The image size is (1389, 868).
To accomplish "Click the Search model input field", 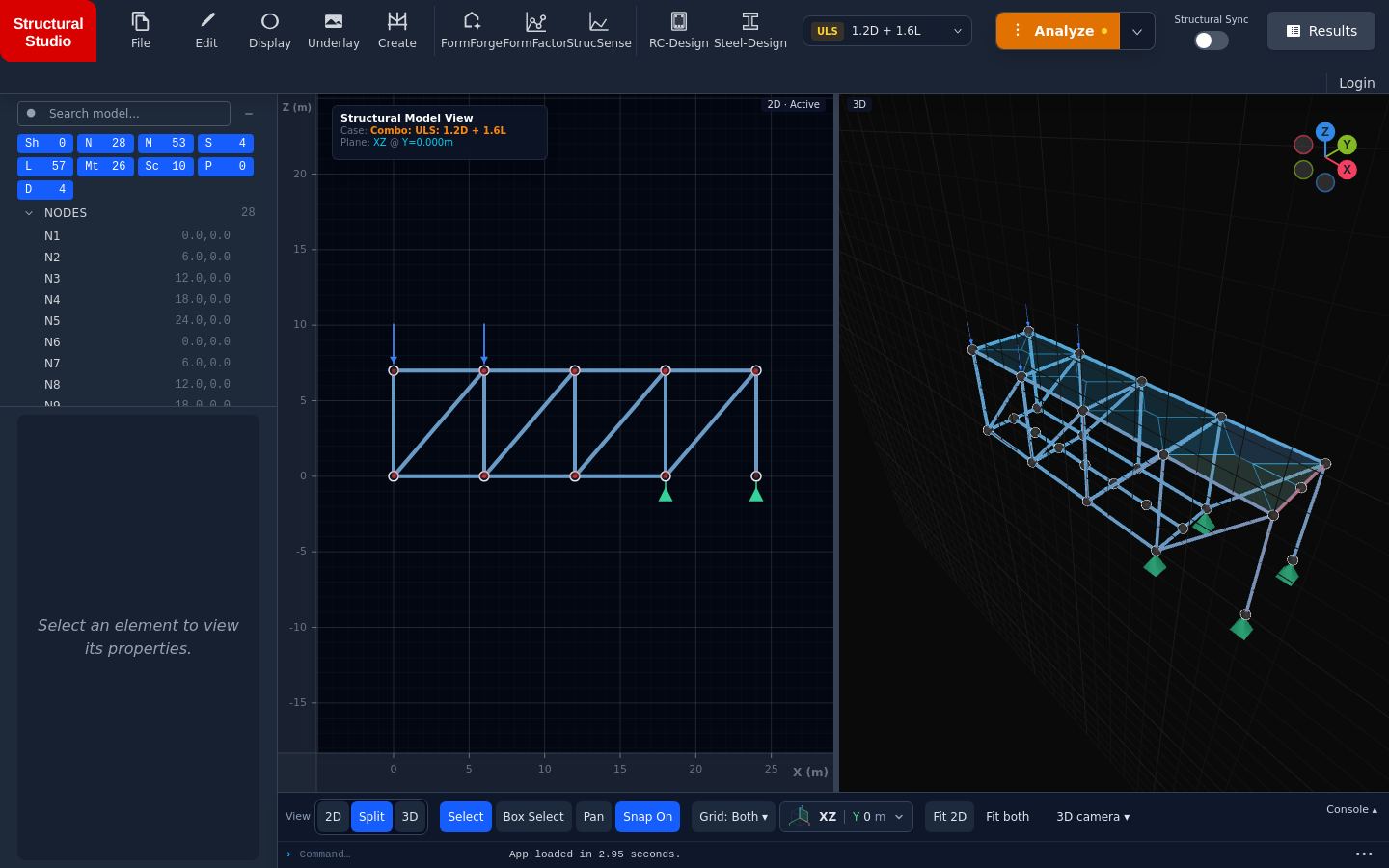I will coord(123,114).
